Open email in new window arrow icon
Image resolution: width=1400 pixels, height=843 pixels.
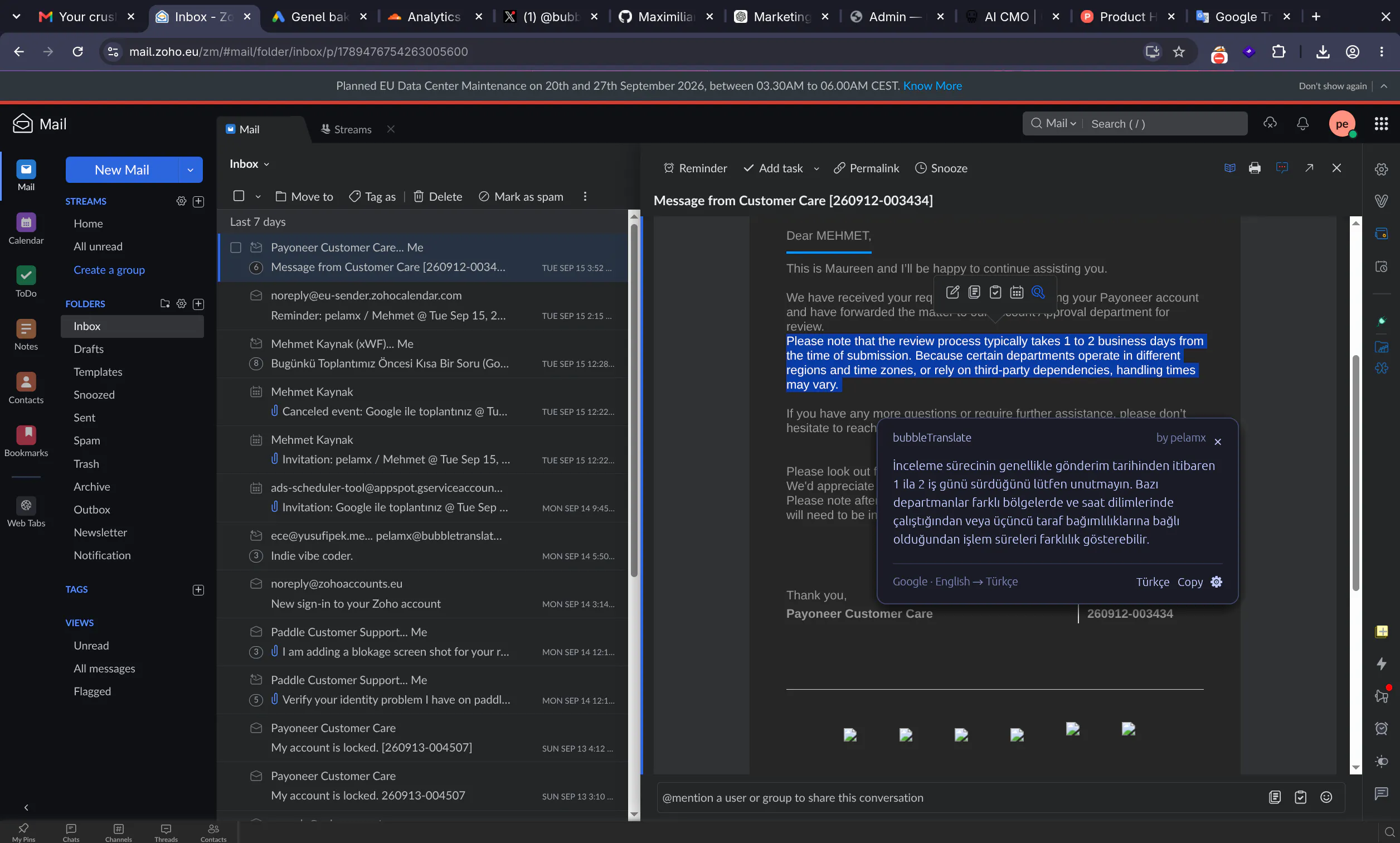[1309, 168]
